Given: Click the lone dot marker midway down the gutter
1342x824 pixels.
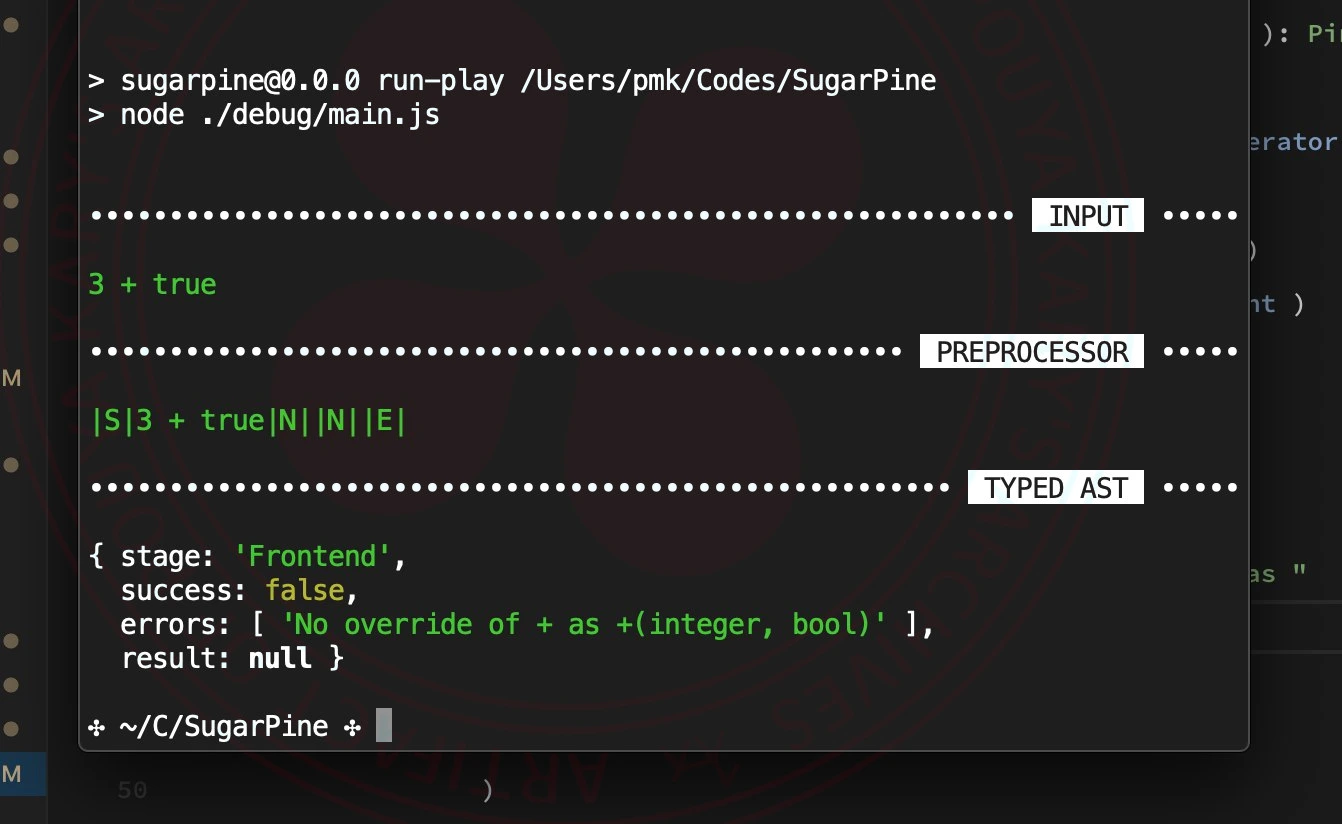Looking at the screenshot, I should point(12,463).
